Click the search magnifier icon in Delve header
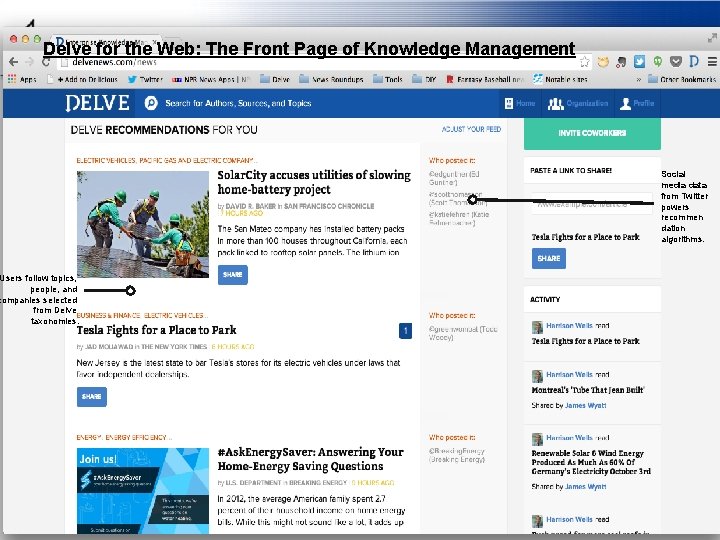This screenshot has height=540, width=720. pyautogui.click(x=151, y=103)
